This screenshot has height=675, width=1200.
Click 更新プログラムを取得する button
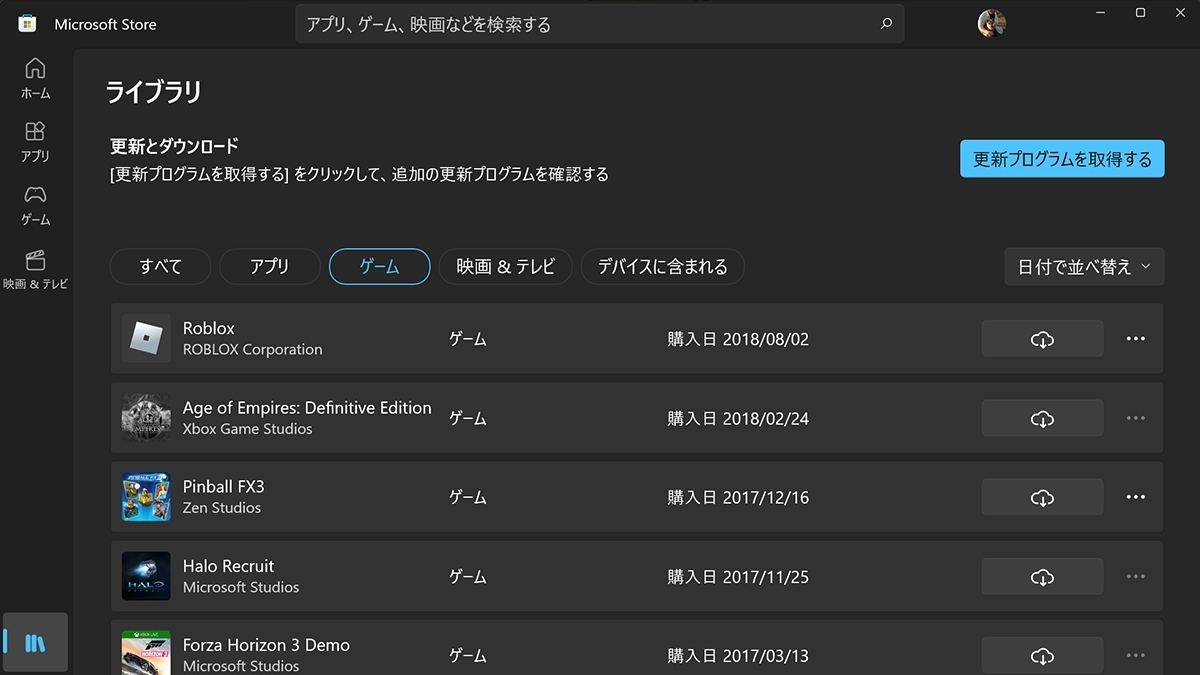(1062, 159)
